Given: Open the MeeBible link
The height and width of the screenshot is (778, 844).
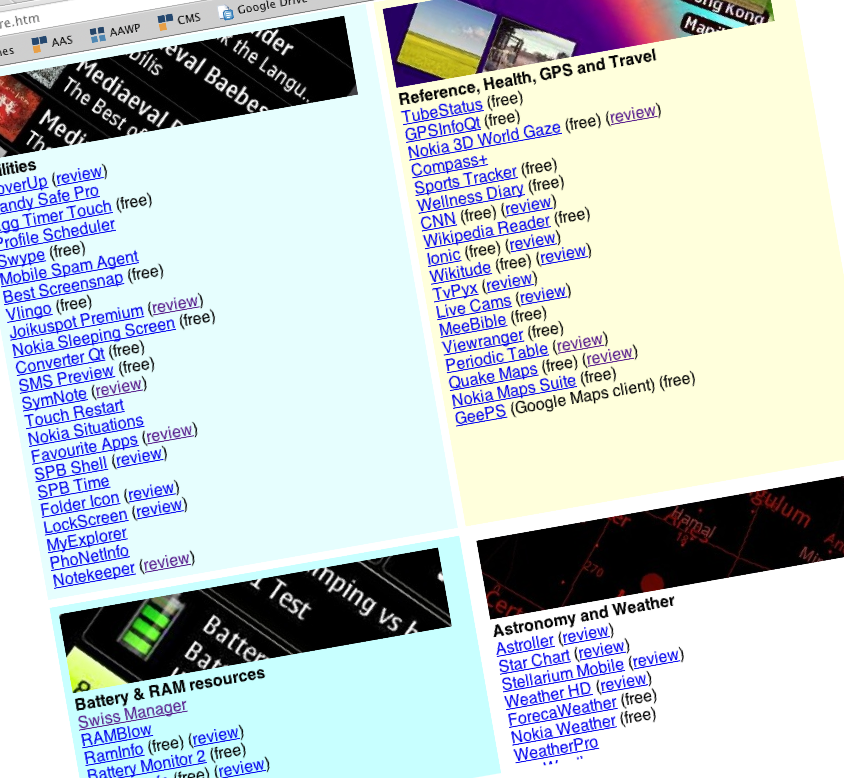Looking at the screenshot, I should coord(473,326).
